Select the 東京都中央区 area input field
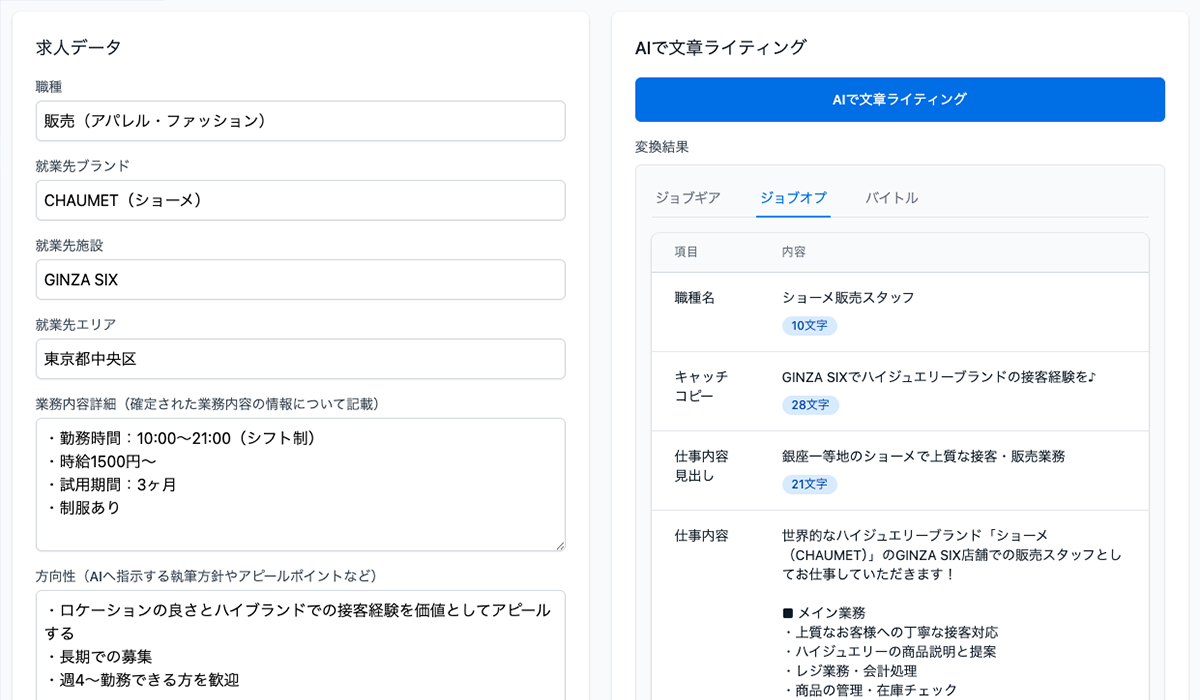This screenshot has height=700, width=1200. 300,359
